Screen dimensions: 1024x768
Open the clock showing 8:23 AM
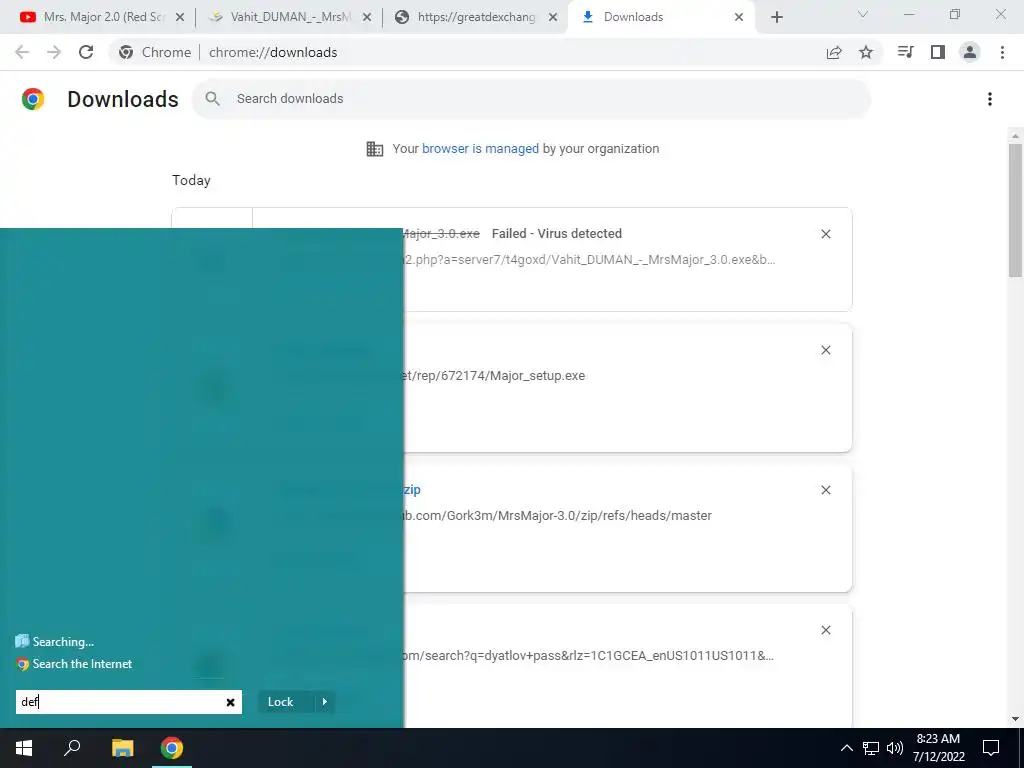(938, 748)
